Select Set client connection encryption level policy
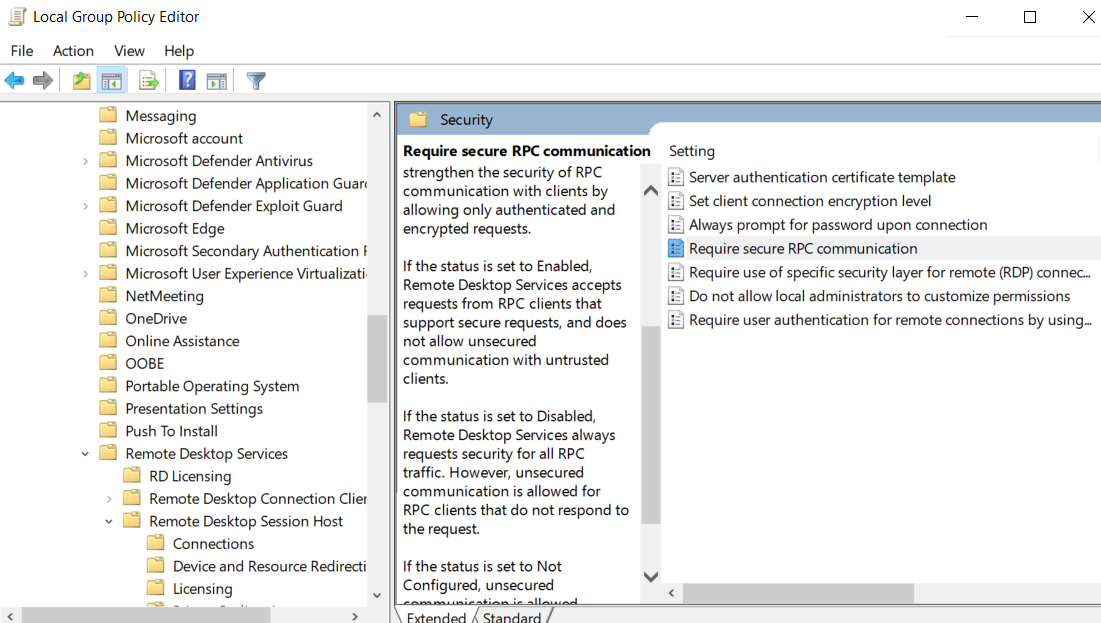 tap(809, 201)
